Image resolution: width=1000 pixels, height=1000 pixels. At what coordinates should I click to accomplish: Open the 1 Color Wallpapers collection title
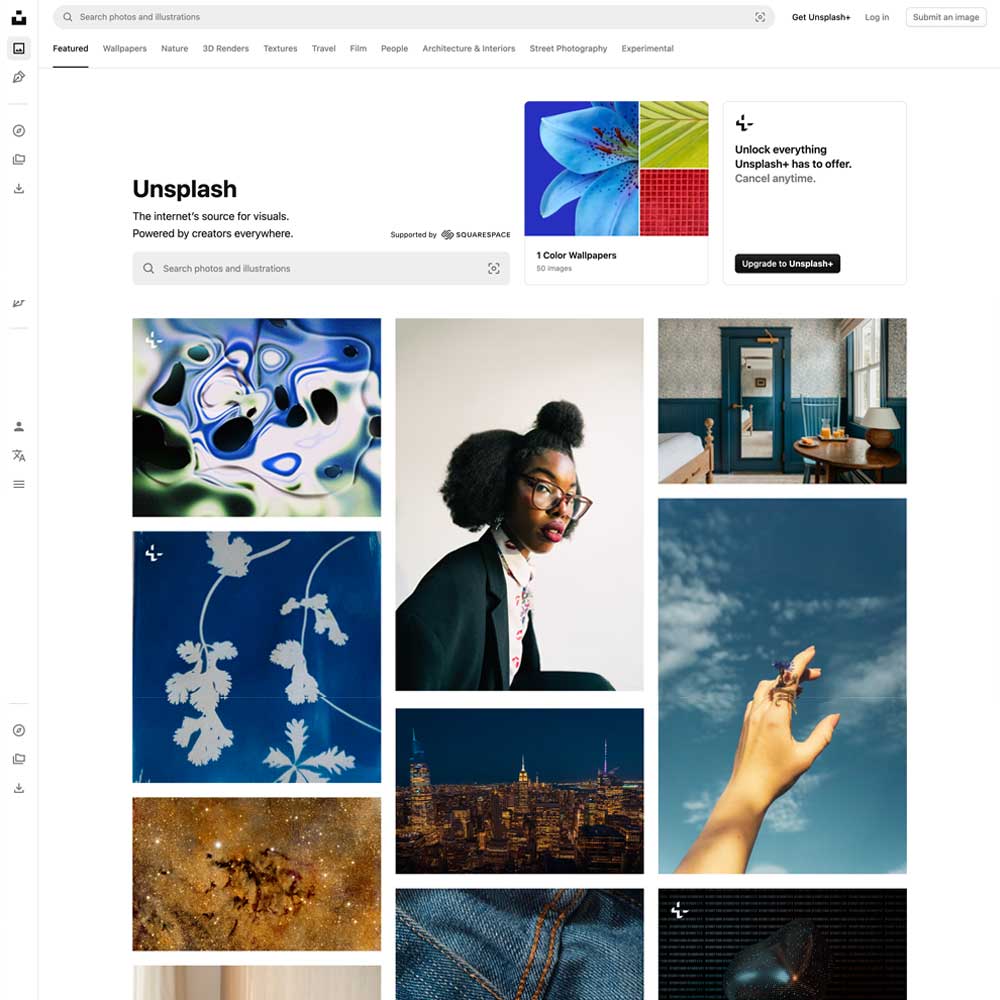pos(576,255)
